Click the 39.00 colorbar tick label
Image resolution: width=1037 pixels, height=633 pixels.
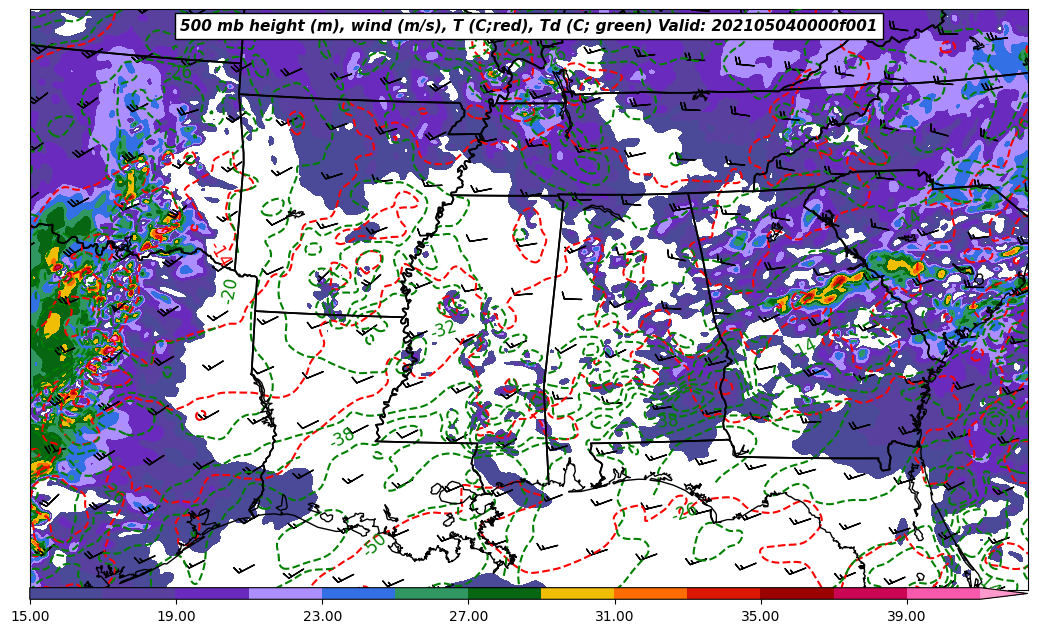[x=906, y=616]
